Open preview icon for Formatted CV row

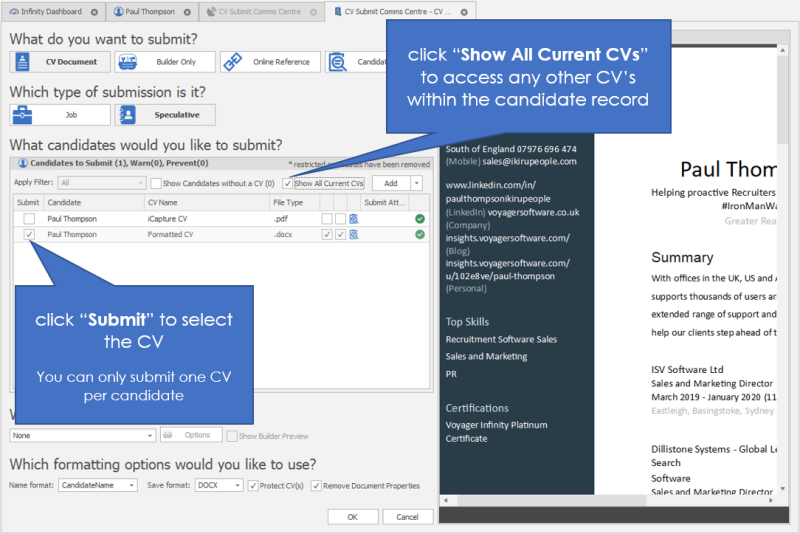point(354,234)
